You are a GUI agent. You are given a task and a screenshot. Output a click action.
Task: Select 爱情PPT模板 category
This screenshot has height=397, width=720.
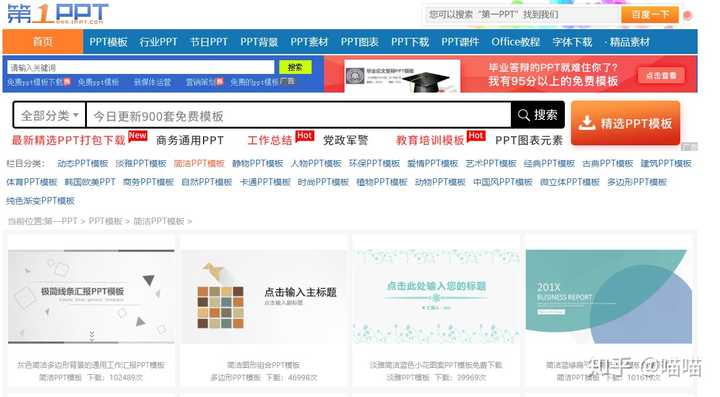pos(433,163)
